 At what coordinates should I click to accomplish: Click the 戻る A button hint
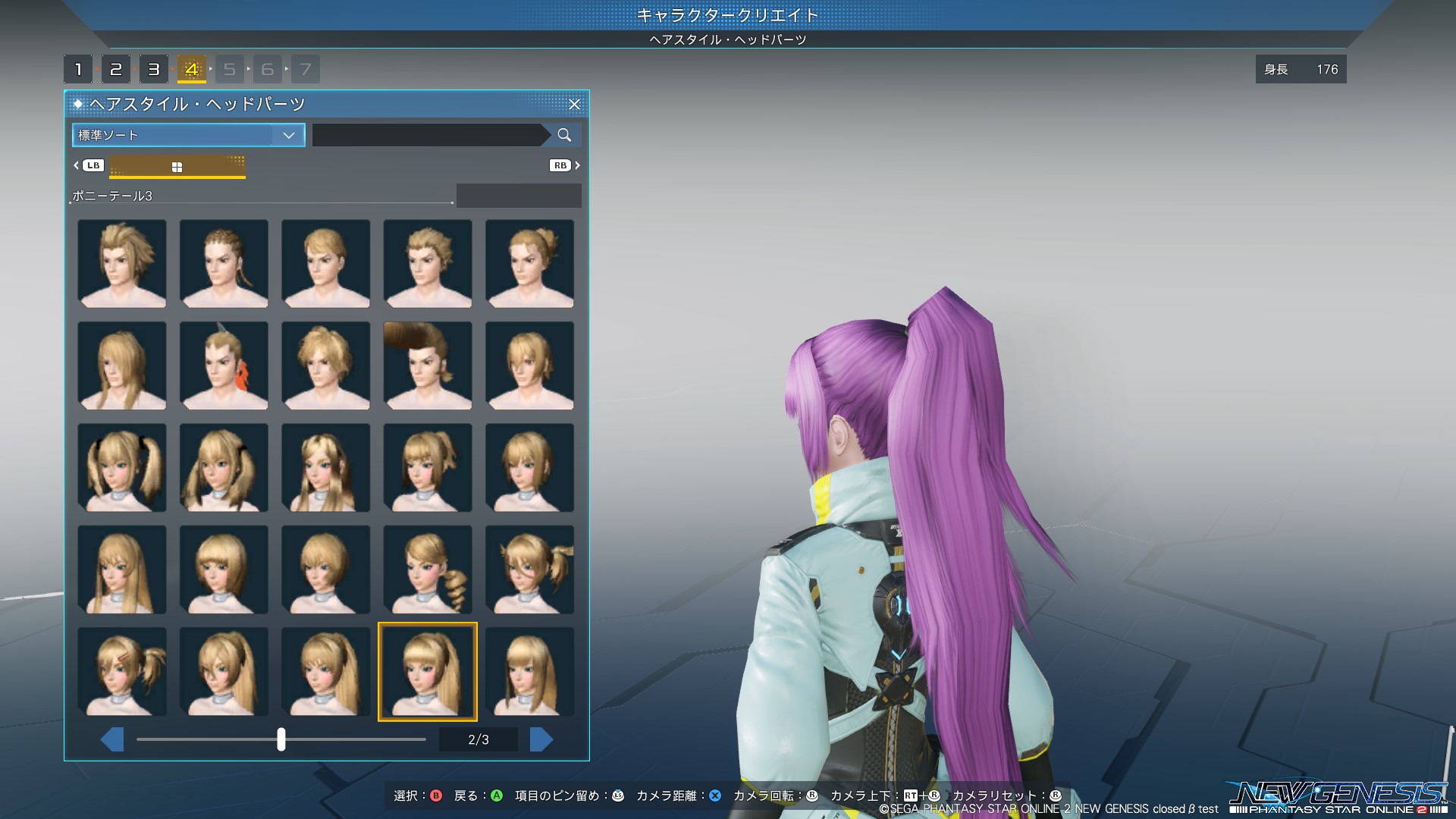(479, 795)
